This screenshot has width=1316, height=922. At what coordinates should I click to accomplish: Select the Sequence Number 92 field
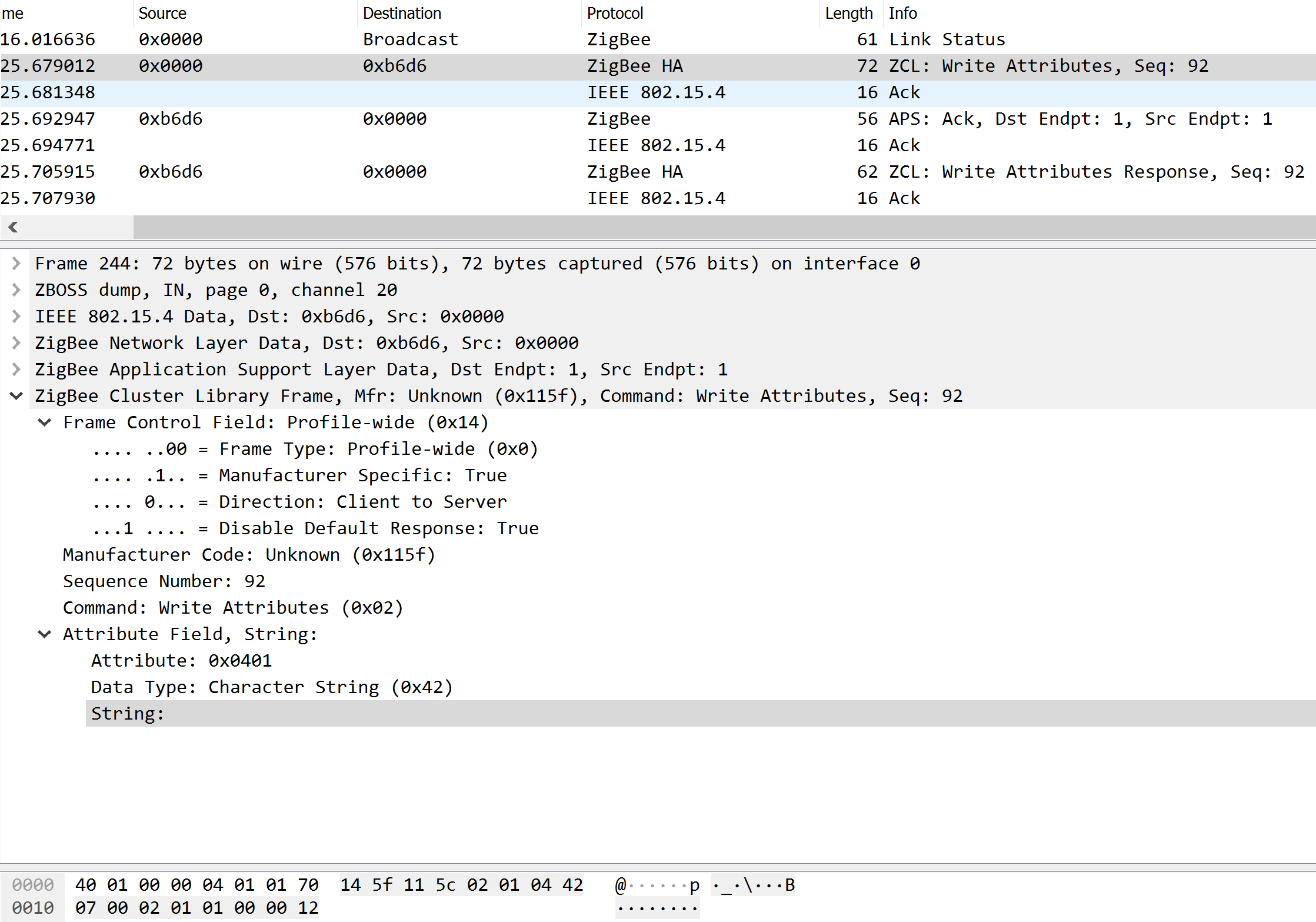click(164, 581)
